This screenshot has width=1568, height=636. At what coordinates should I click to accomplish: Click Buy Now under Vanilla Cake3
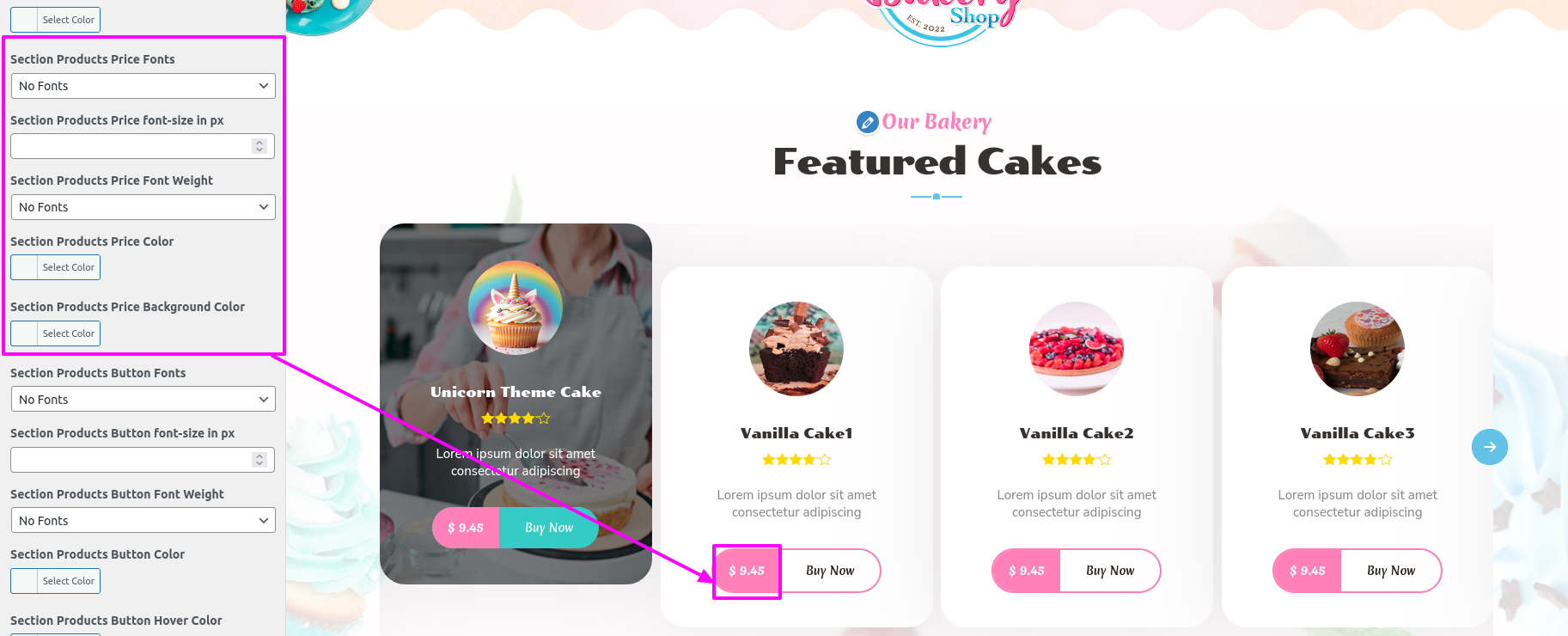click(x=1391, y=571)
